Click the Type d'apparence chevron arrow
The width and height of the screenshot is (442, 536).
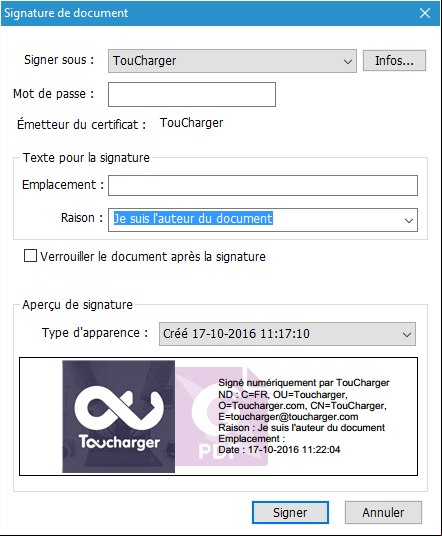pos(407,334)
